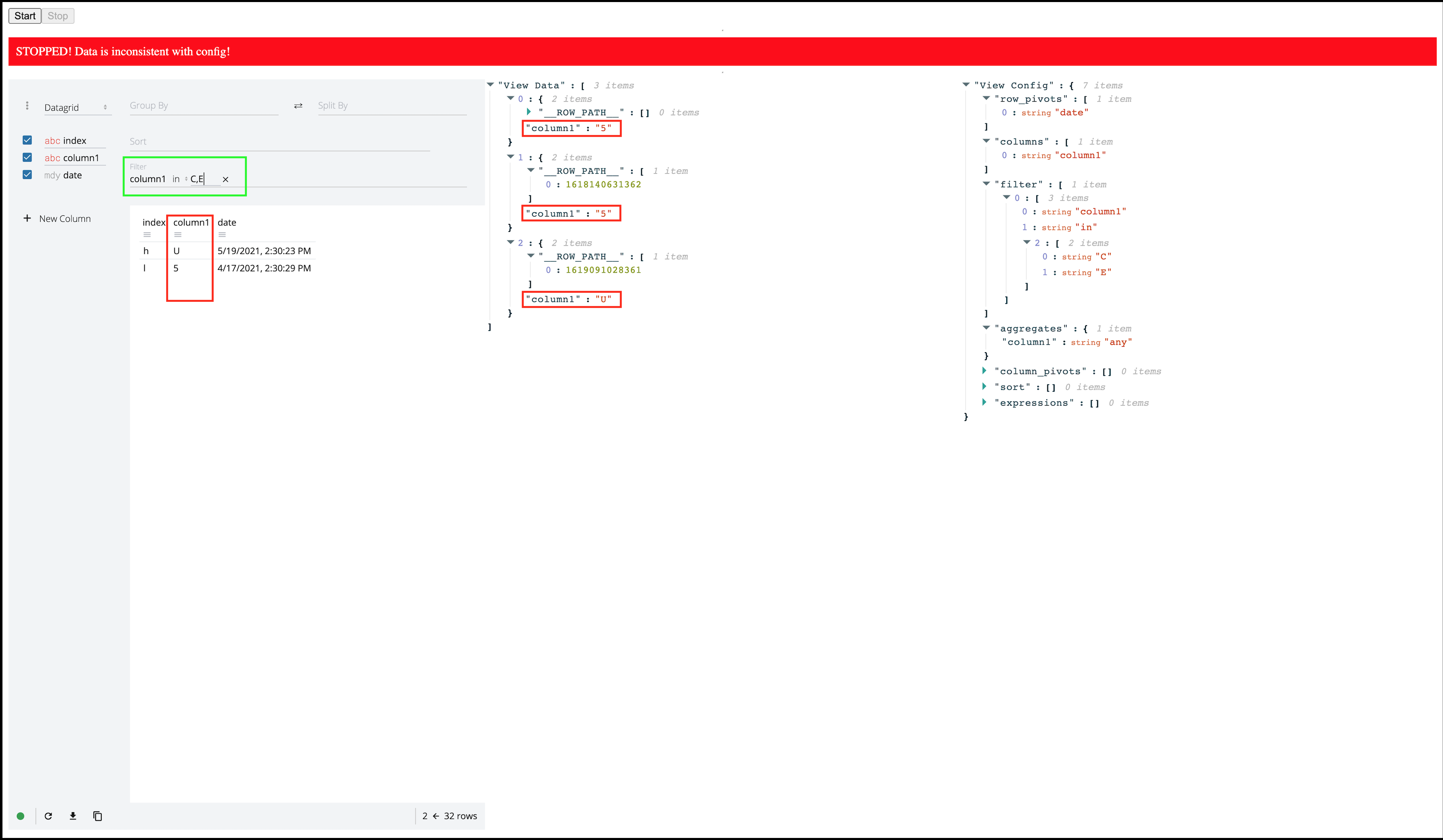This screenshot has width=1443, height=840.
Task: Download the dataset as a file
Action: [x=73, y=815]
